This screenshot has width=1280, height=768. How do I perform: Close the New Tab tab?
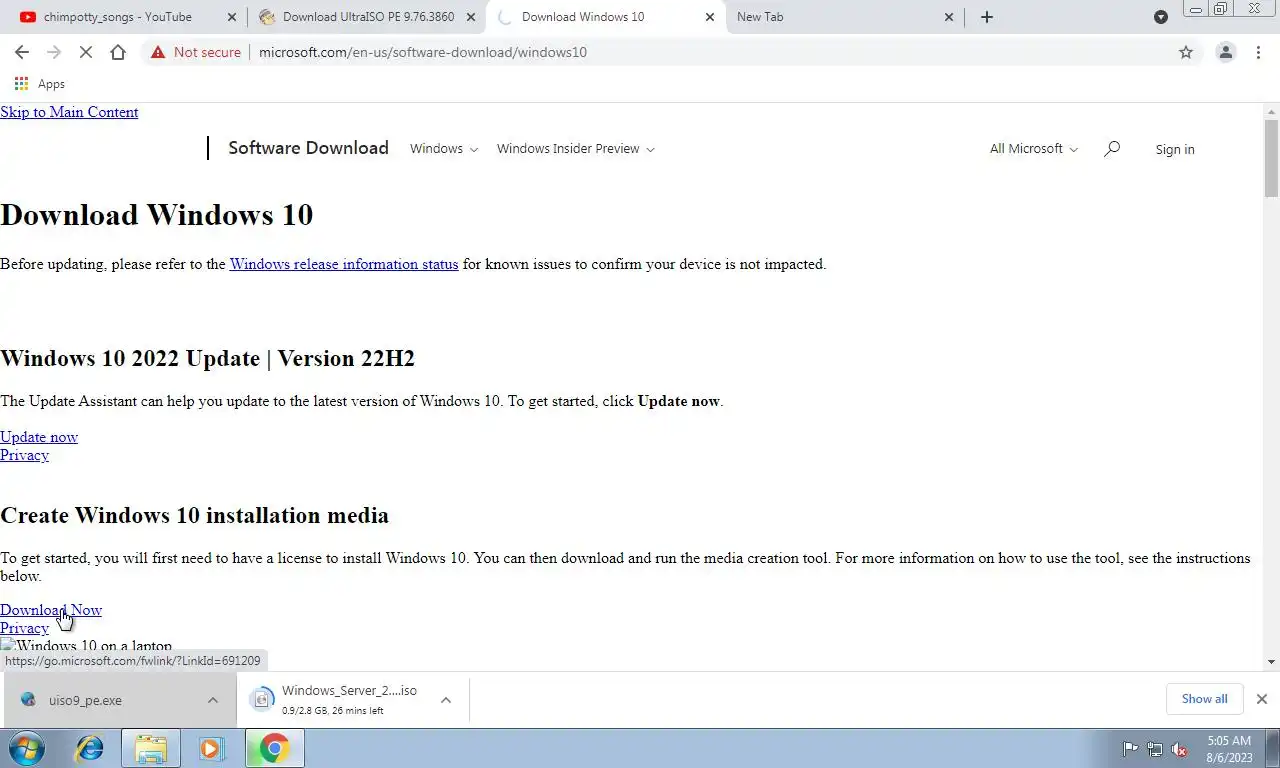click(949, 17)
